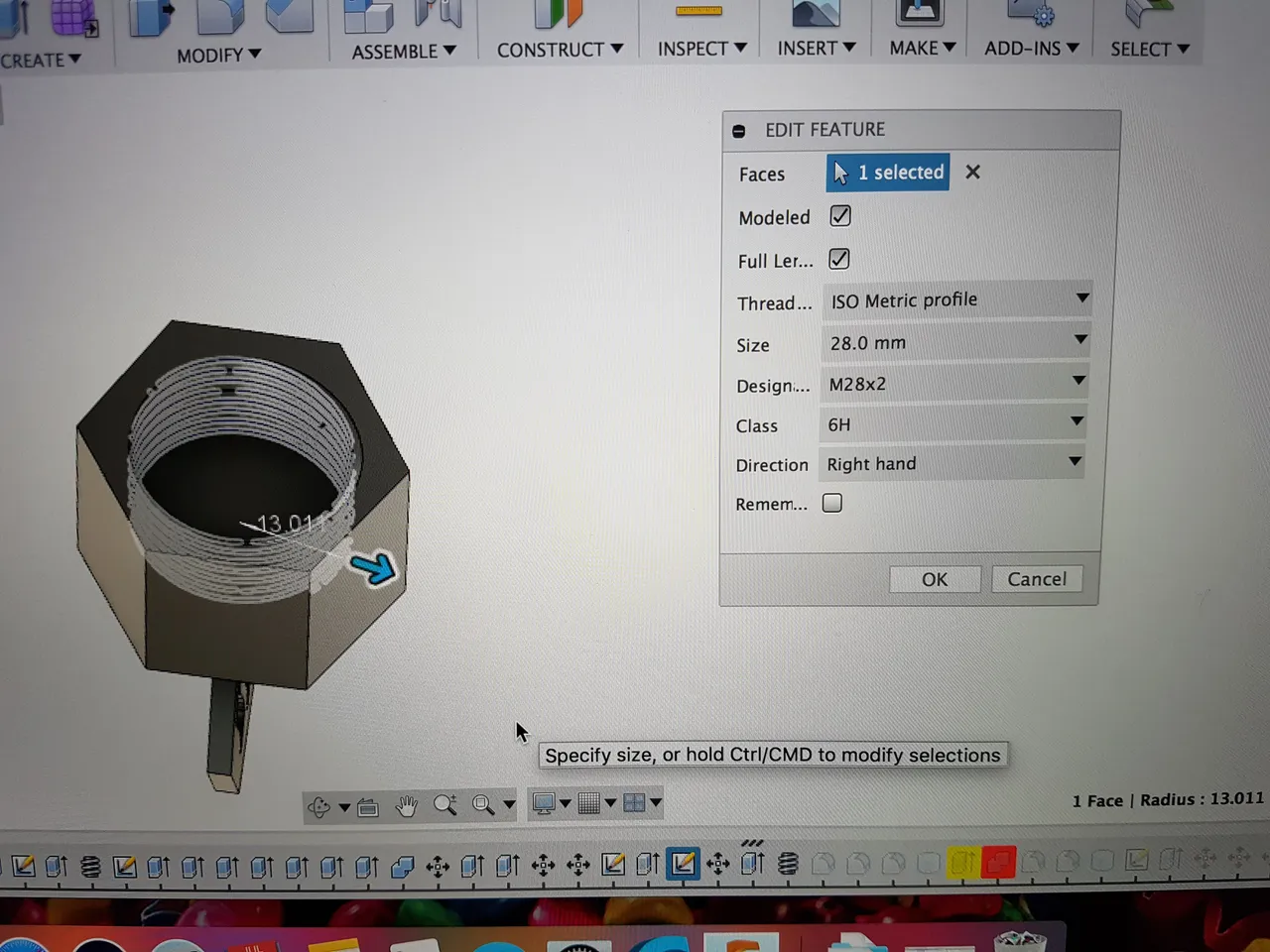Expand the Orbit tool dropdown arrow

coord(344,807)
